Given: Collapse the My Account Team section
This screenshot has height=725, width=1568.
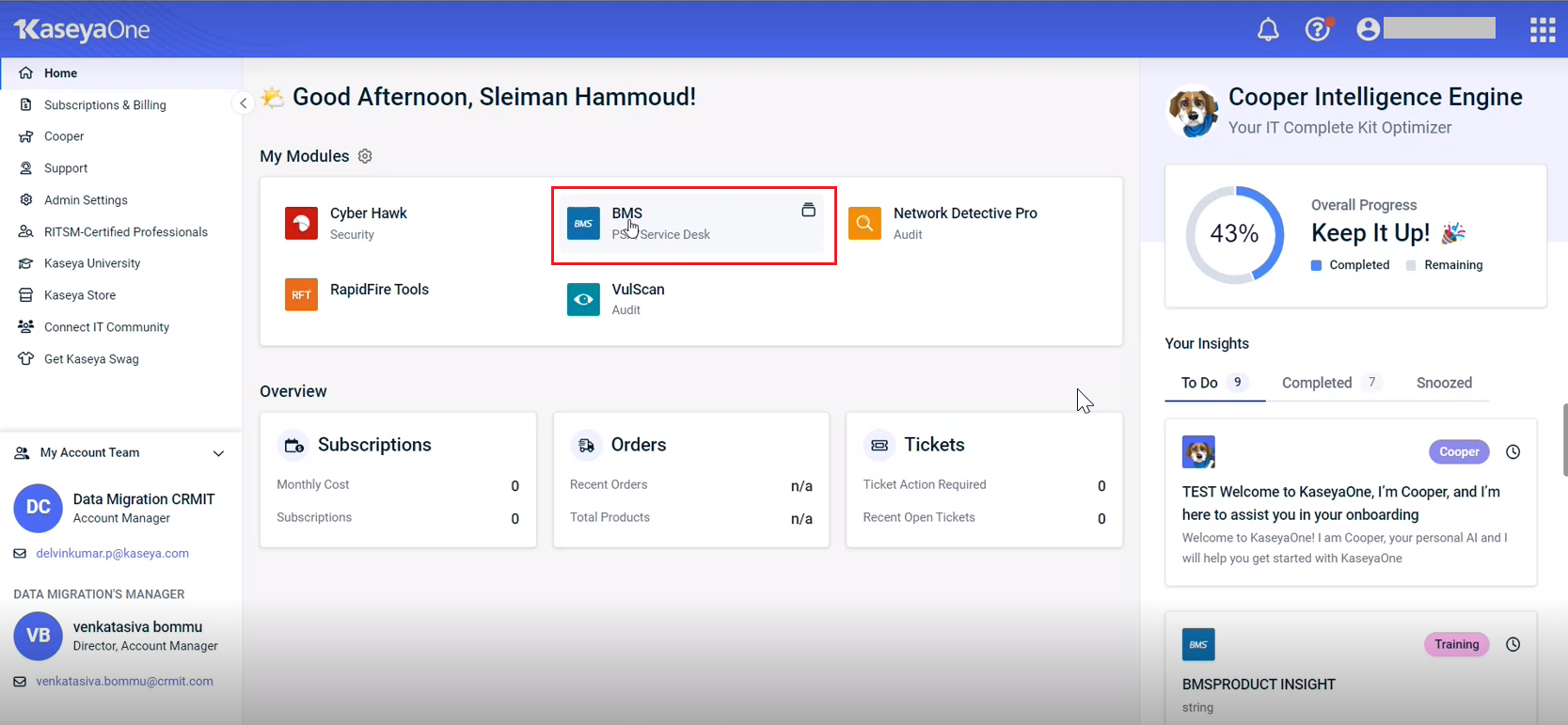Looking at the screenshot, I should point(218,453).
